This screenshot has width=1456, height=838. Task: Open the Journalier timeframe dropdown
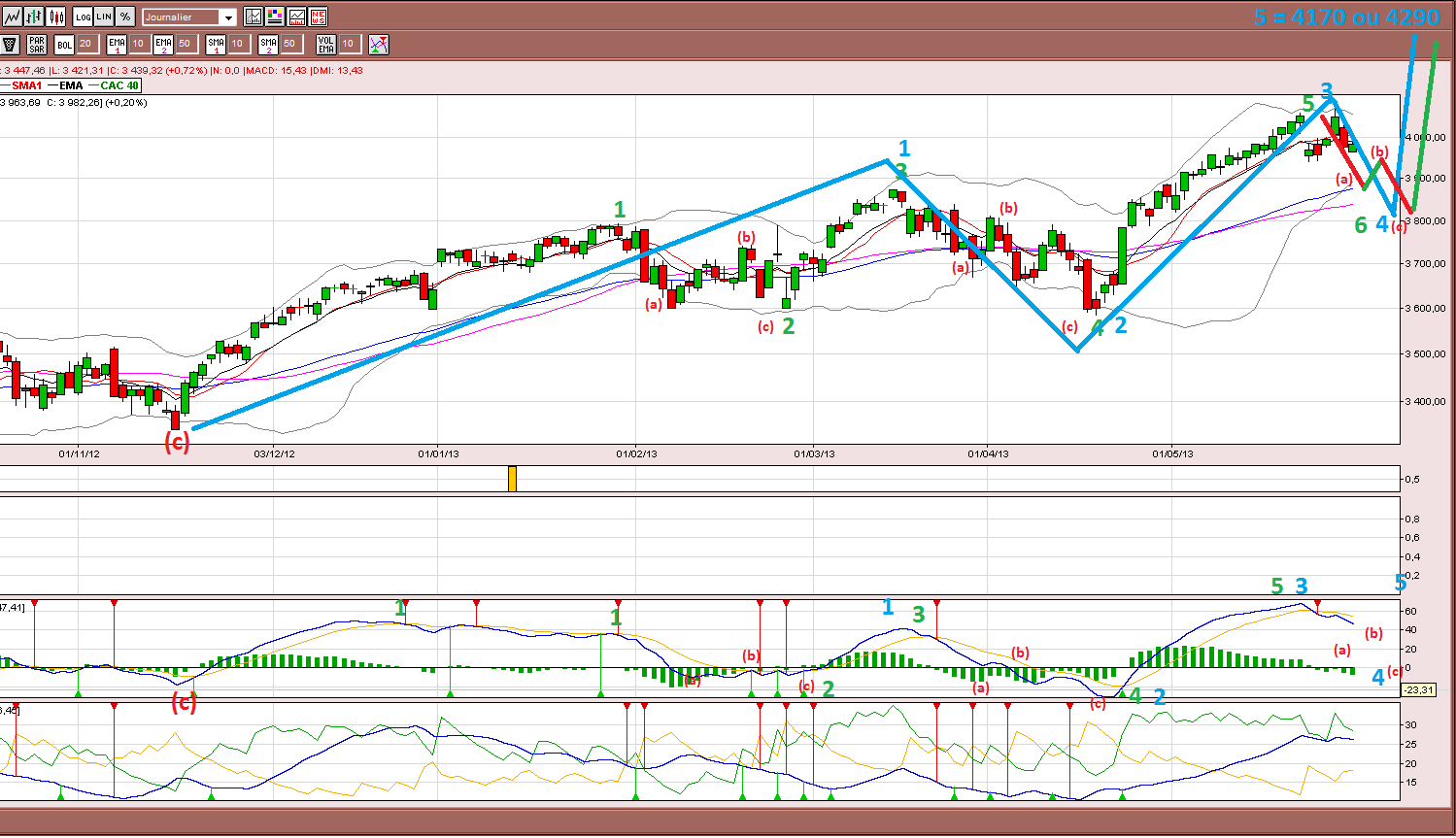pyautogui.click(x=189, y=17)
